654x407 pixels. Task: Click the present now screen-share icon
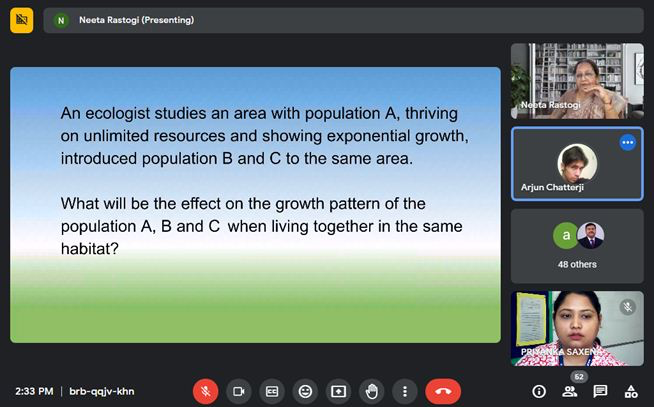[x=338, y=391]
